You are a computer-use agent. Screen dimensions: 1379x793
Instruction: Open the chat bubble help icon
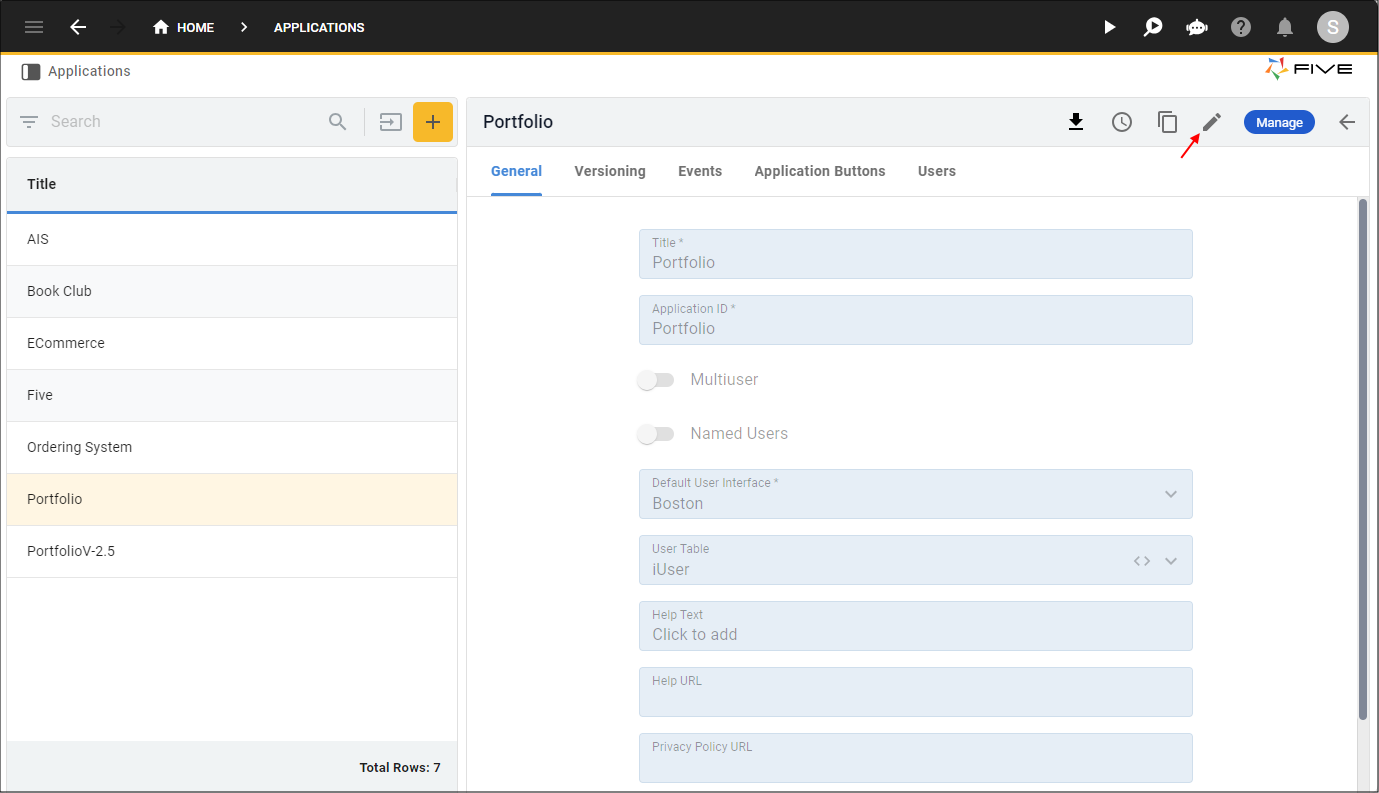click(1197, 27)
